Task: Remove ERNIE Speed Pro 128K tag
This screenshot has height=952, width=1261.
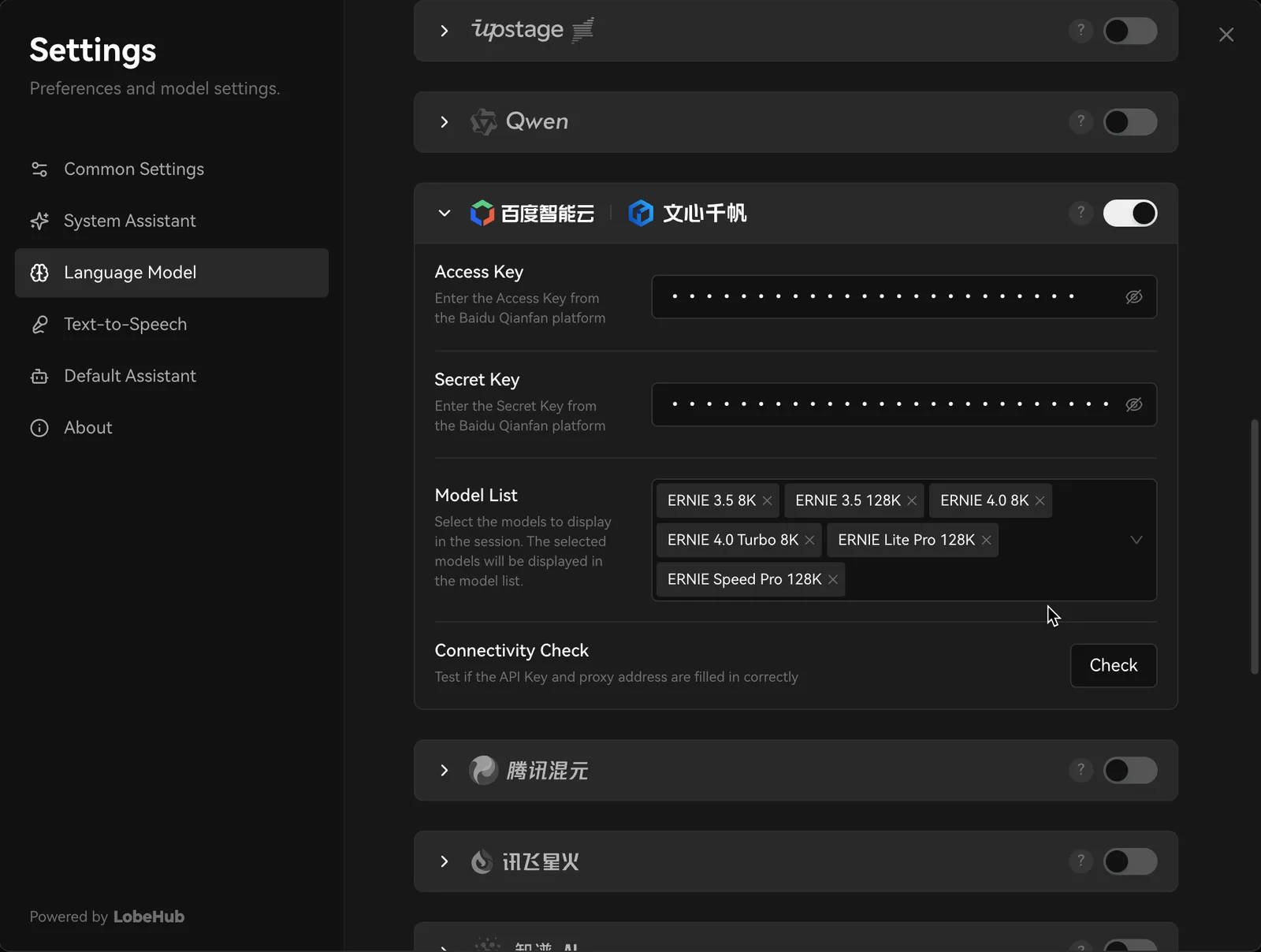Action: pos(833,579)
